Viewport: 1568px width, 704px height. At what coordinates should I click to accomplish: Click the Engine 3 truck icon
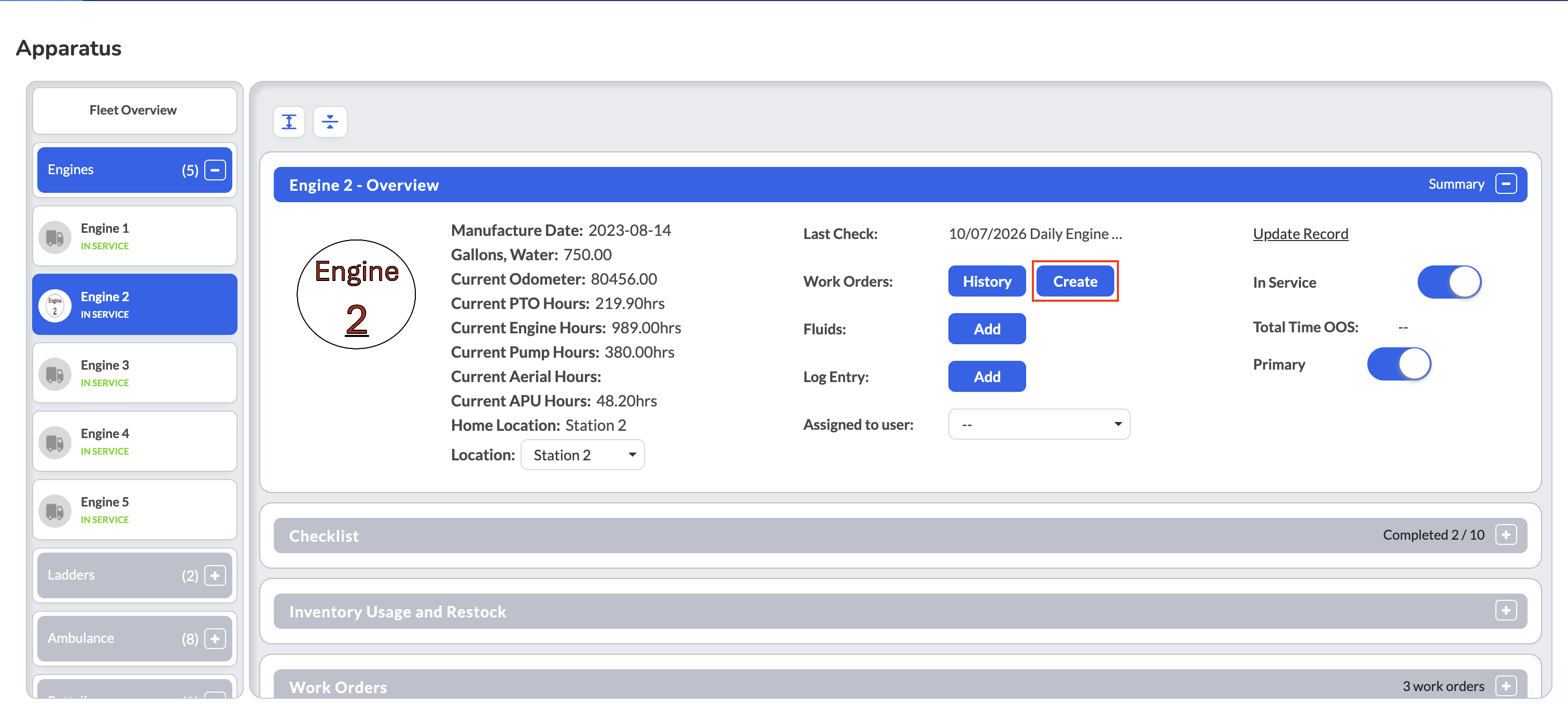55,374
